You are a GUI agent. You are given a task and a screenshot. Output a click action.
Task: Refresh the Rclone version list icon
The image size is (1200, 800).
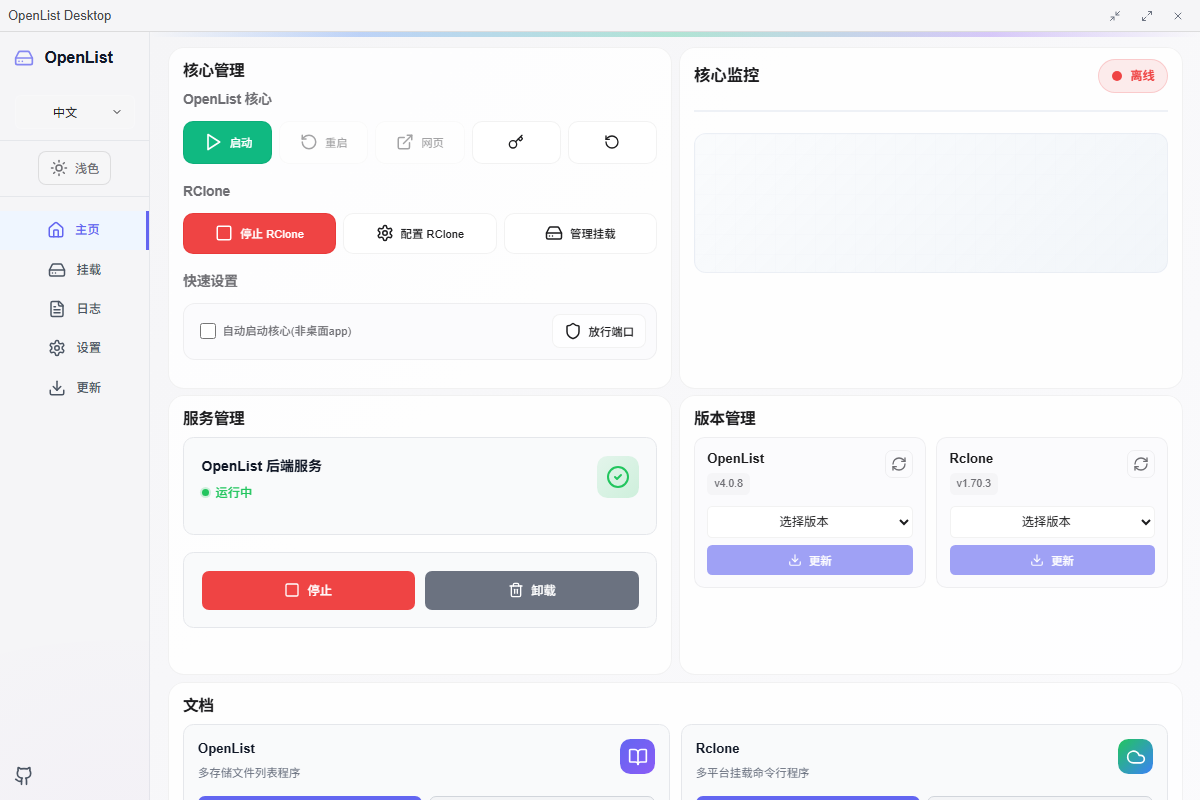click(x=1140, y=464)
